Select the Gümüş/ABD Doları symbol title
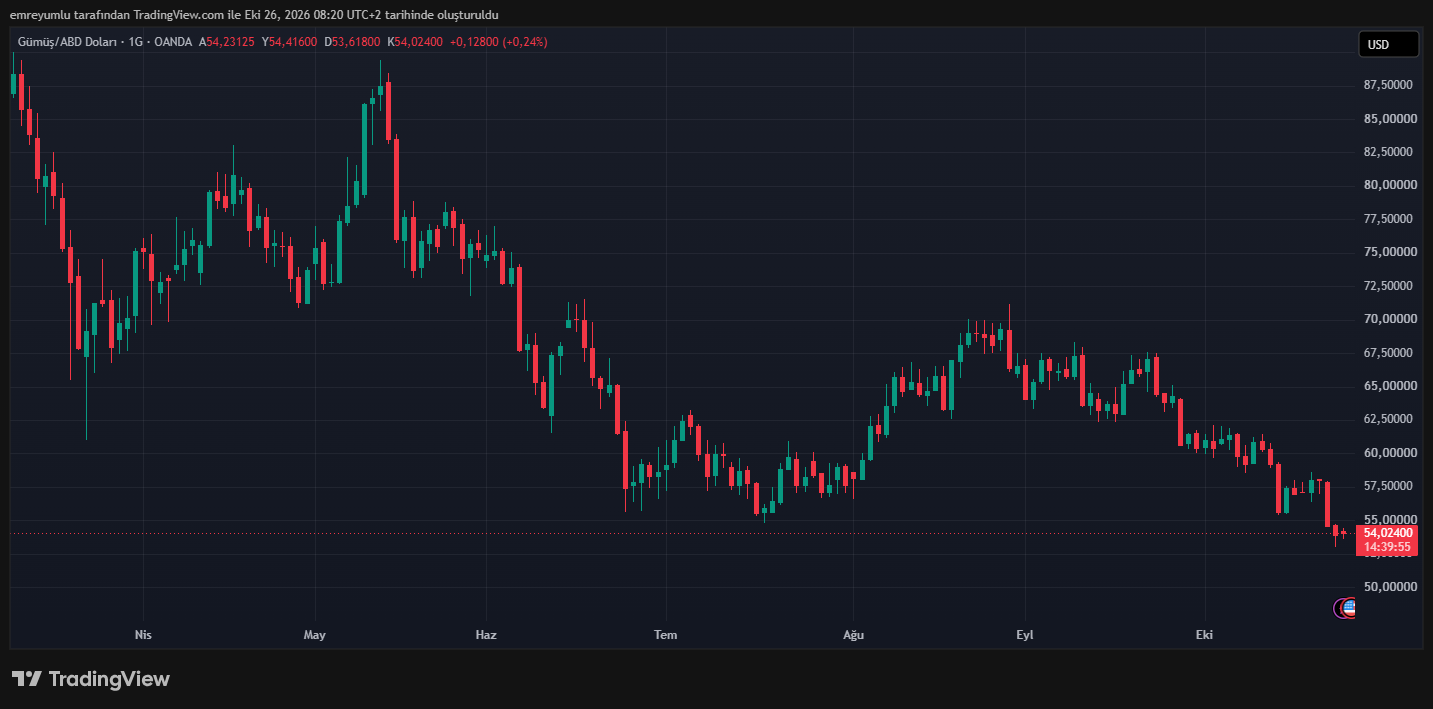 [67, 42]
